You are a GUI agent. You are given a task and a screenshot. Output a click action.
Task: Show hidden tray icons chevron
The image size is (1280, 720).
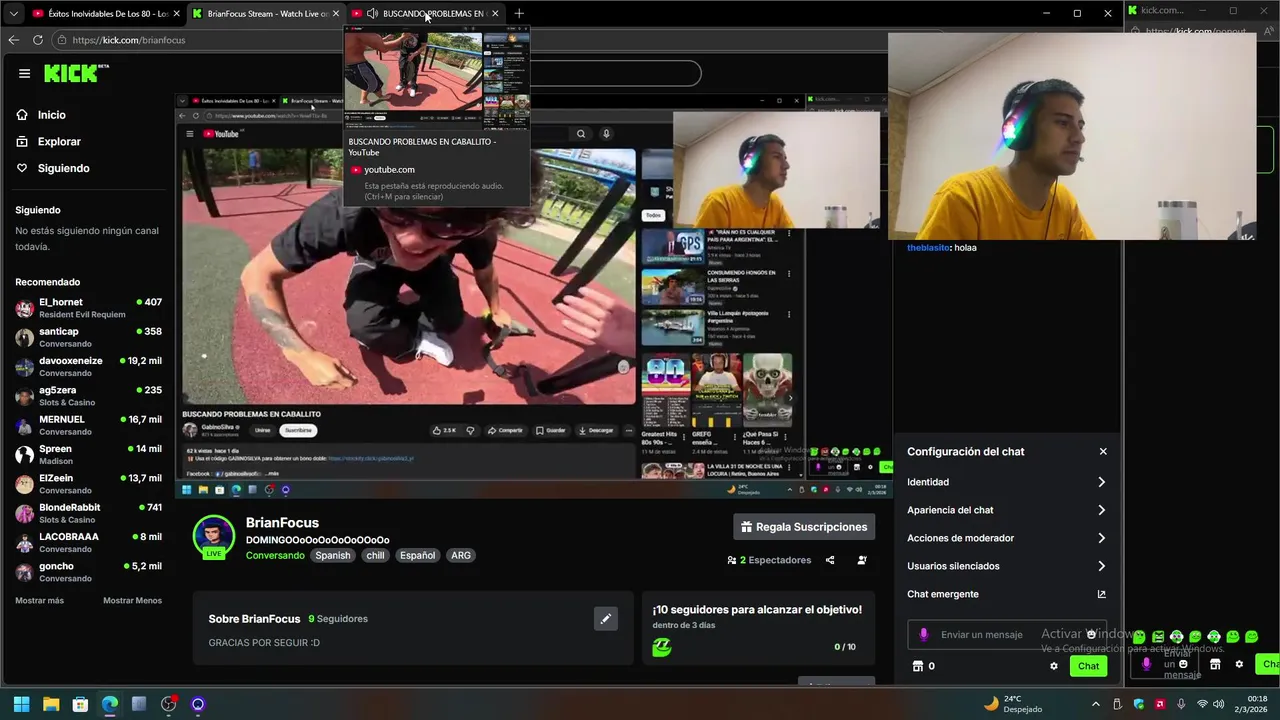pos(1097,704)
